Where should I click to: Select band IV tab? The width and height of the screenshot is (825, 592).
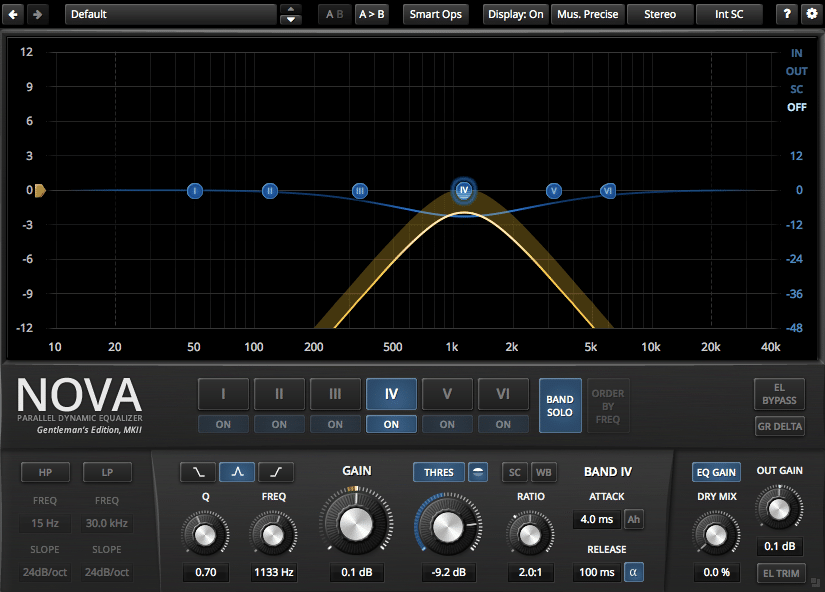[x=391, y=394]
